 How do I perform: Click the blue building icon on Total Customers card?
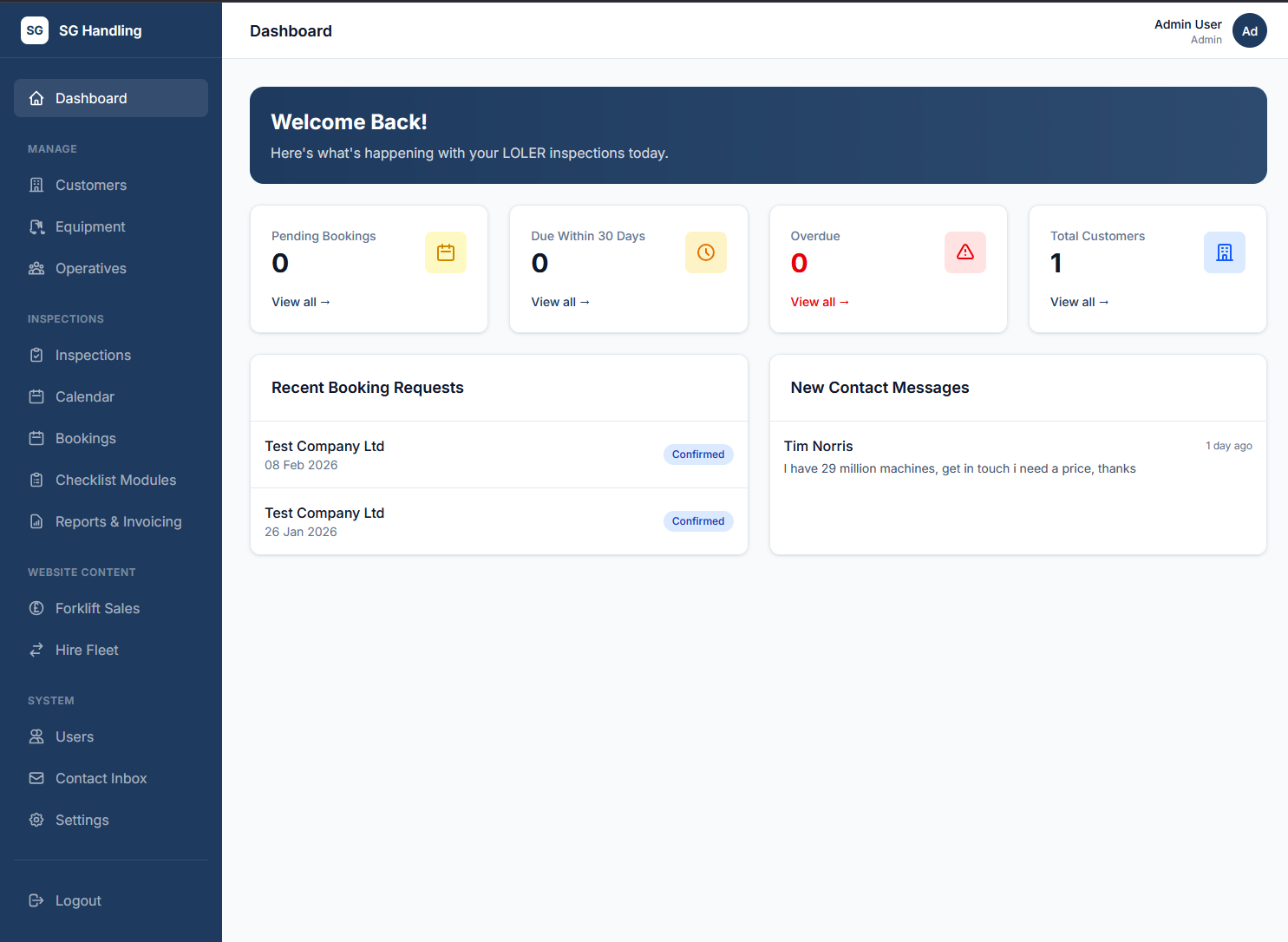(x=1225, y=252)
